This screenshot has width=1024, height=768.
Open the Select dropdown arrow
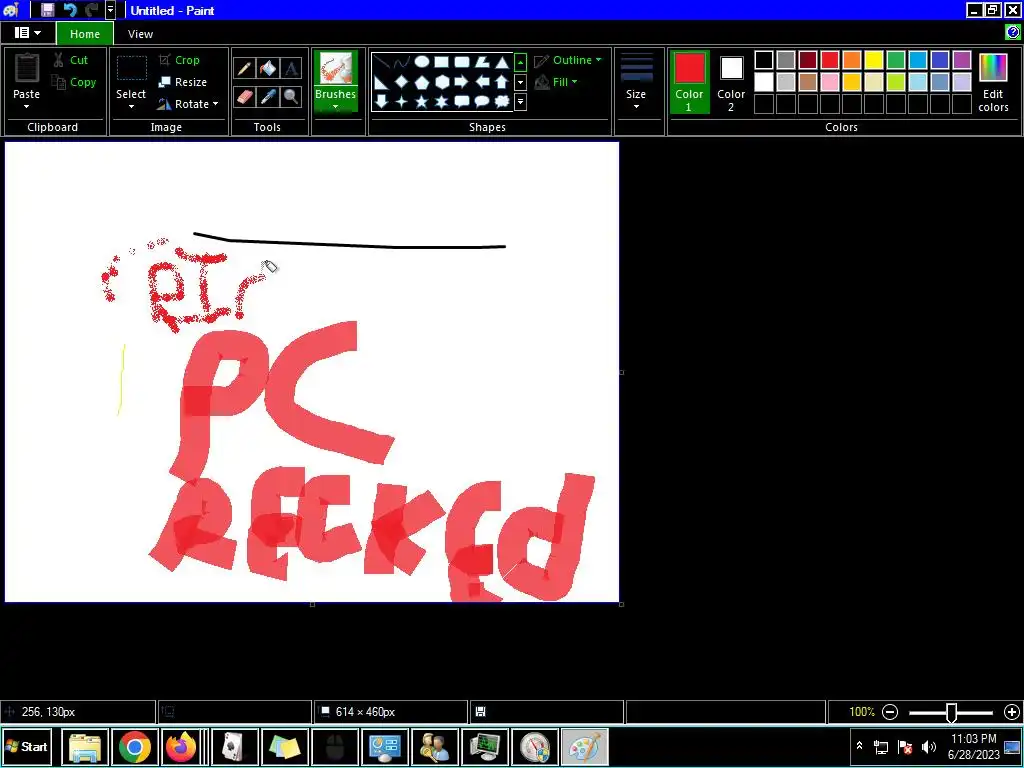tap(131, 107)
